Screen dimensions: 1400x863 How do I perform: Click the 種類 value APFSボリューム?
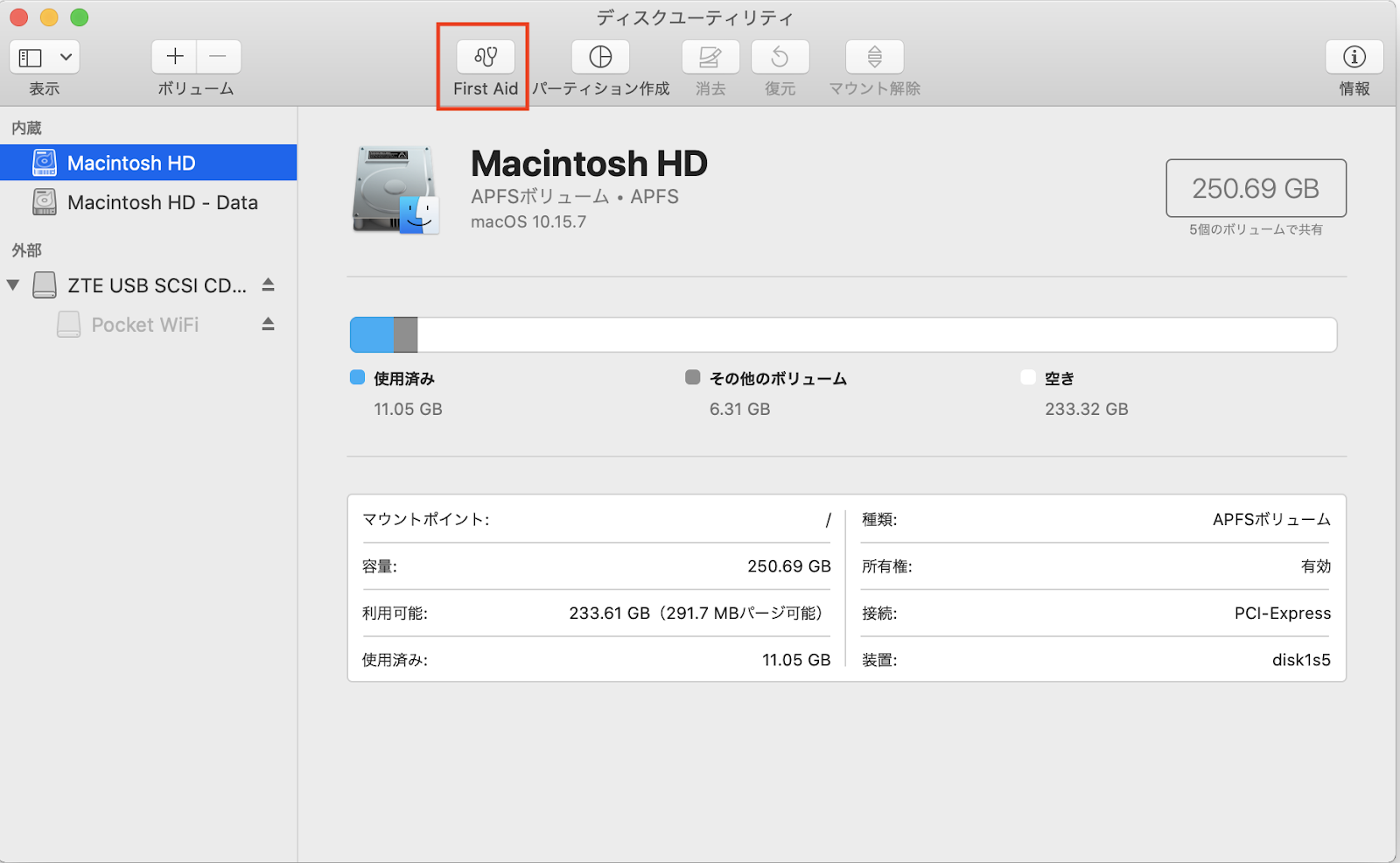click(x=1271, y=519)
